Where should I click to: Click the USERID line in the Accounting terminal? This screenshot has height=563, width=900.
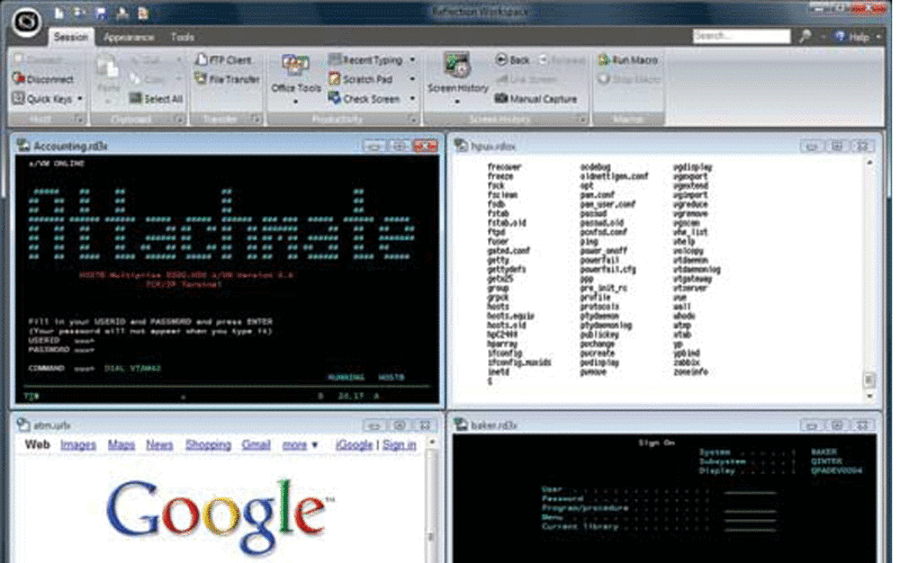coord(61,340)
